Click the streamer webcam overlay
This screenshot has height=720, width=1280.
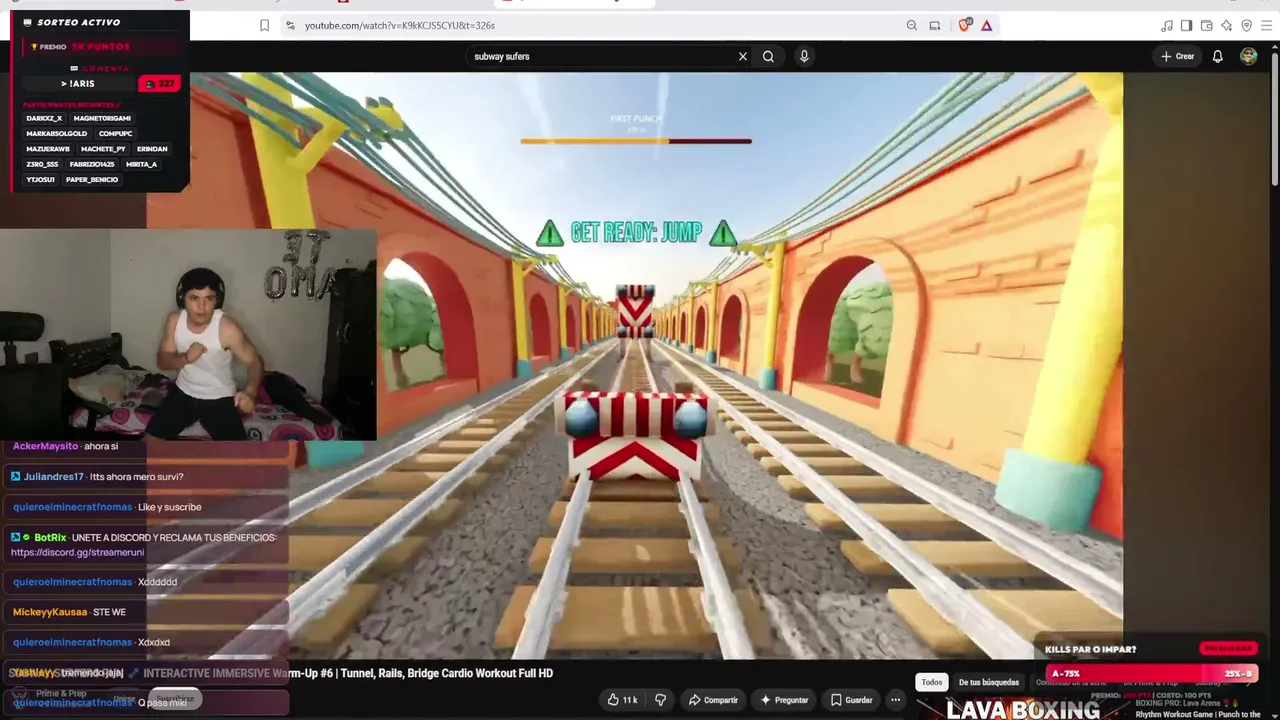tap(188, 335)
